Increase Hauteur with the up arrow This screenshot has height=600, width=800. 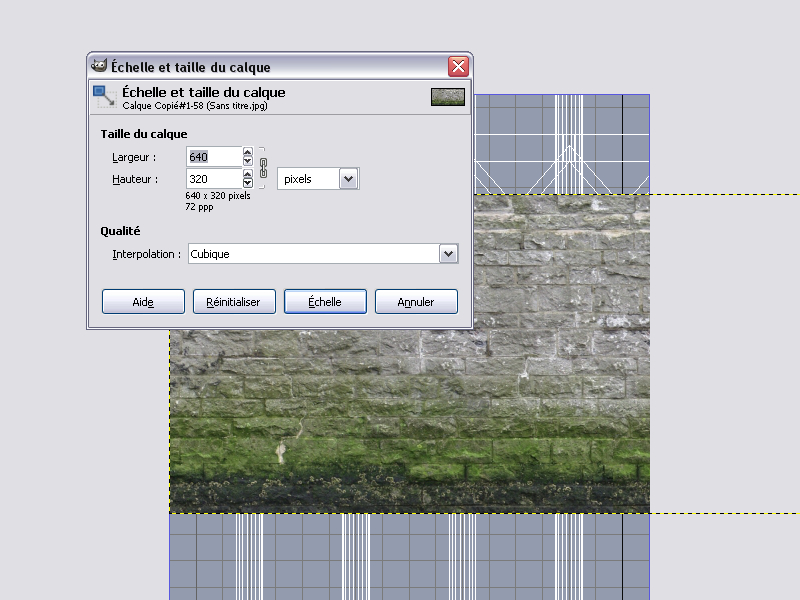248,174
